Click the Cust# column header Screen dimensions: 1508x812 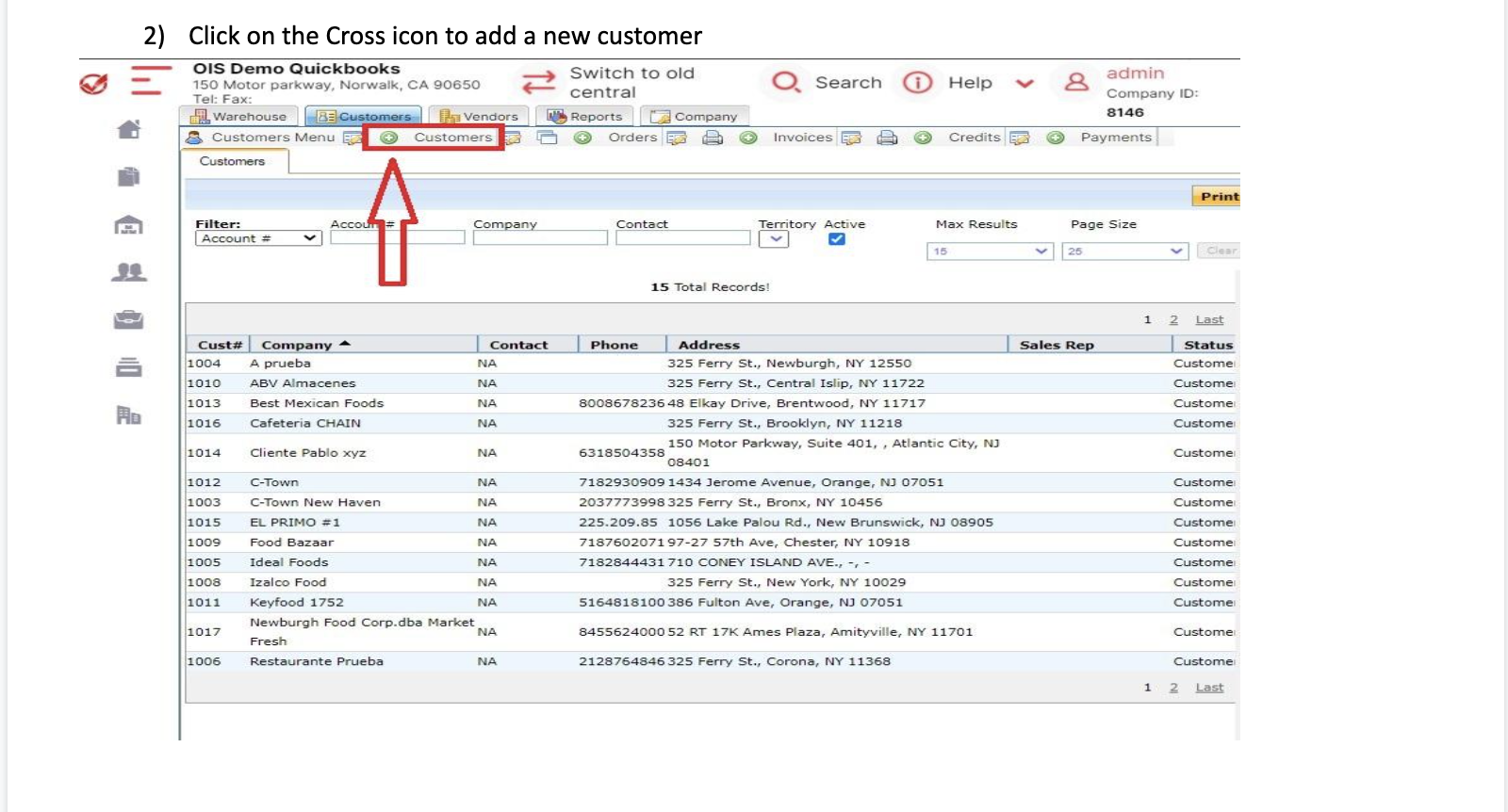pos(220,345)
